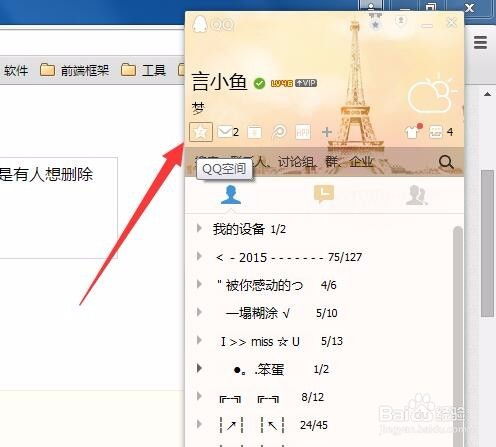Image resolution: width=496 pixels, height=447 pixels.
Task: Click the browser page scrollbar thumb
Action: (488, 243)
